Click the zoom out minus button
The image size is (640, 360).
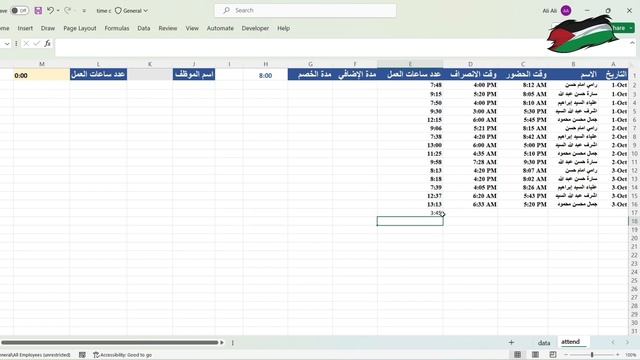pyautogui.click(x=566, y=355)
